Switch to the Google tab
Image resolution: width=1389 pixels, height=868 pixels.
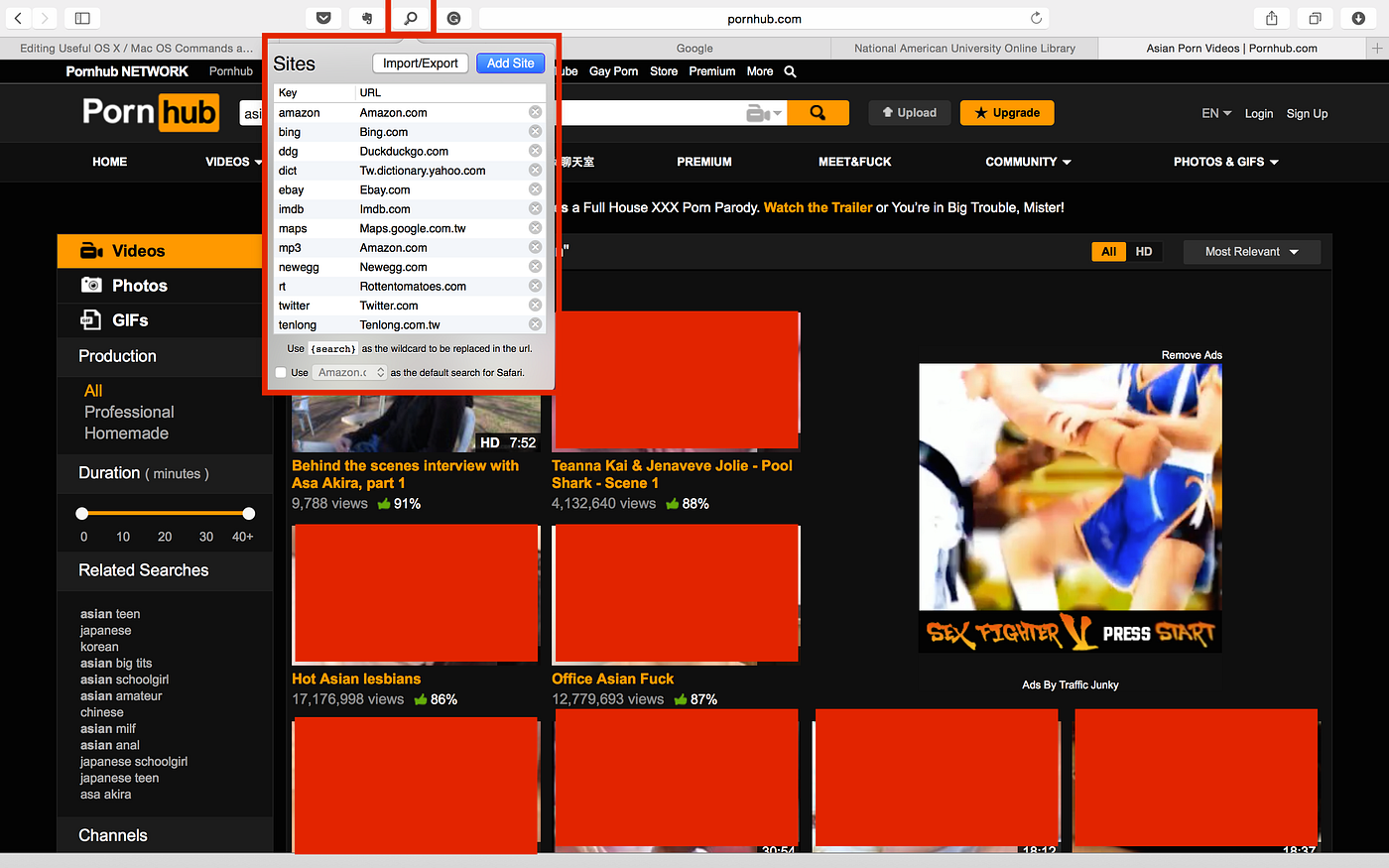click(694, 48)
